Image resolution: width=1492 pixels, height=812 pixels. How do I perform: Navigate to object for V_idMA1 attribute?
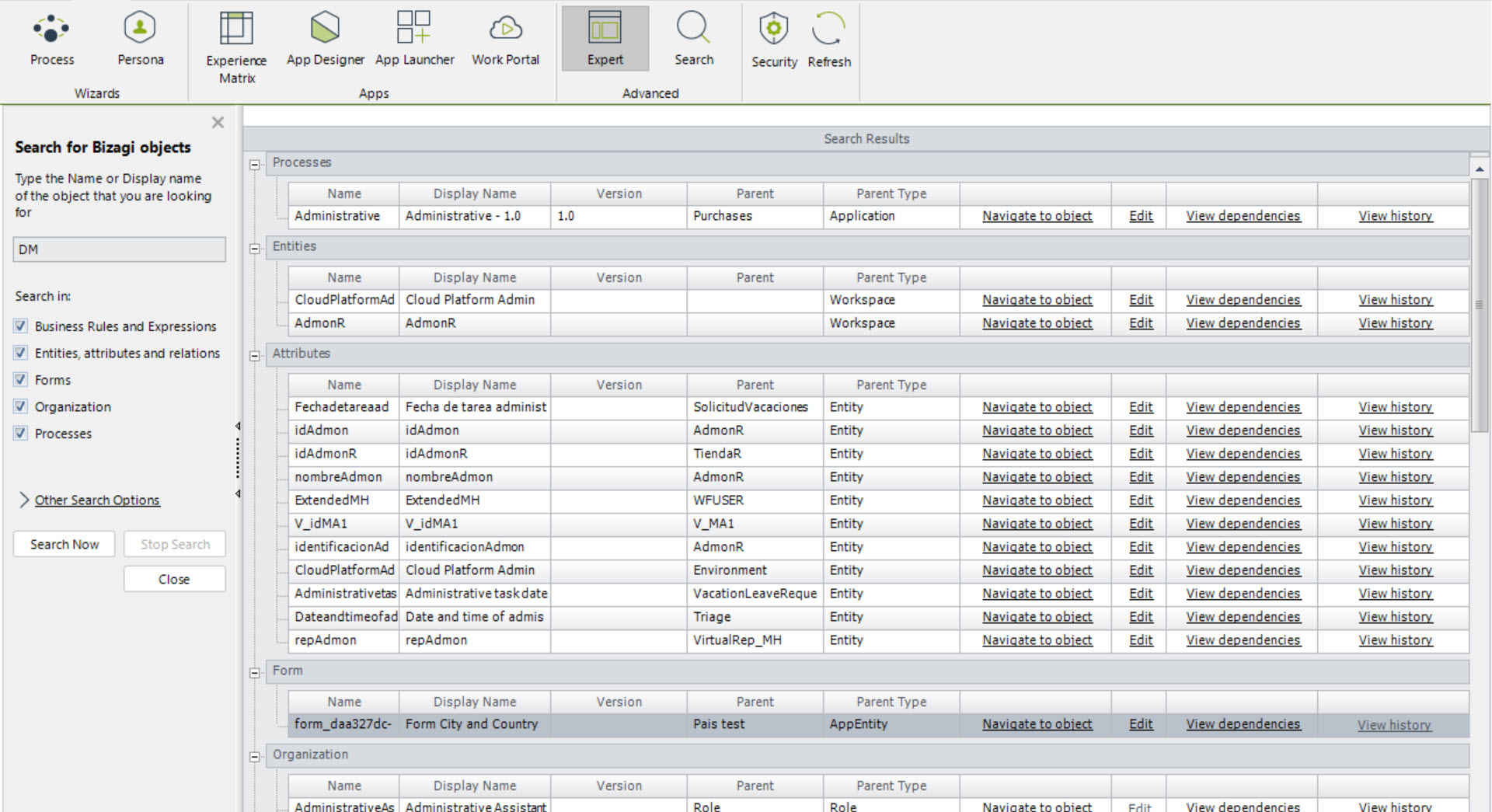(x=1037, y=524)
